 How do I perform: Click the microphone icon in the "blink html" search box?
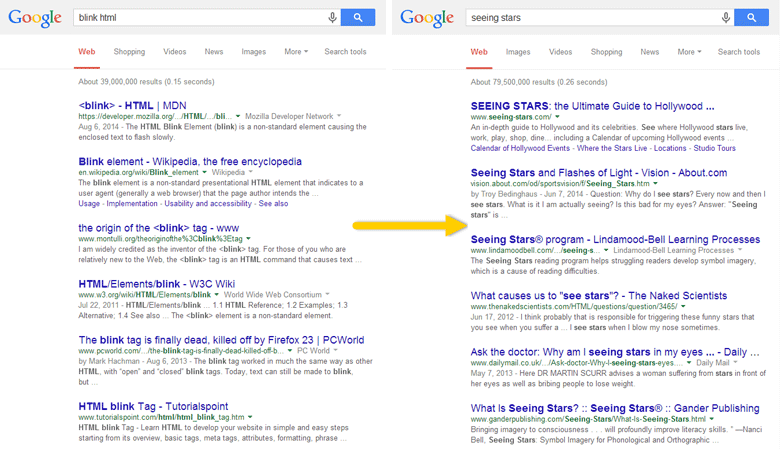pos(332,18)
